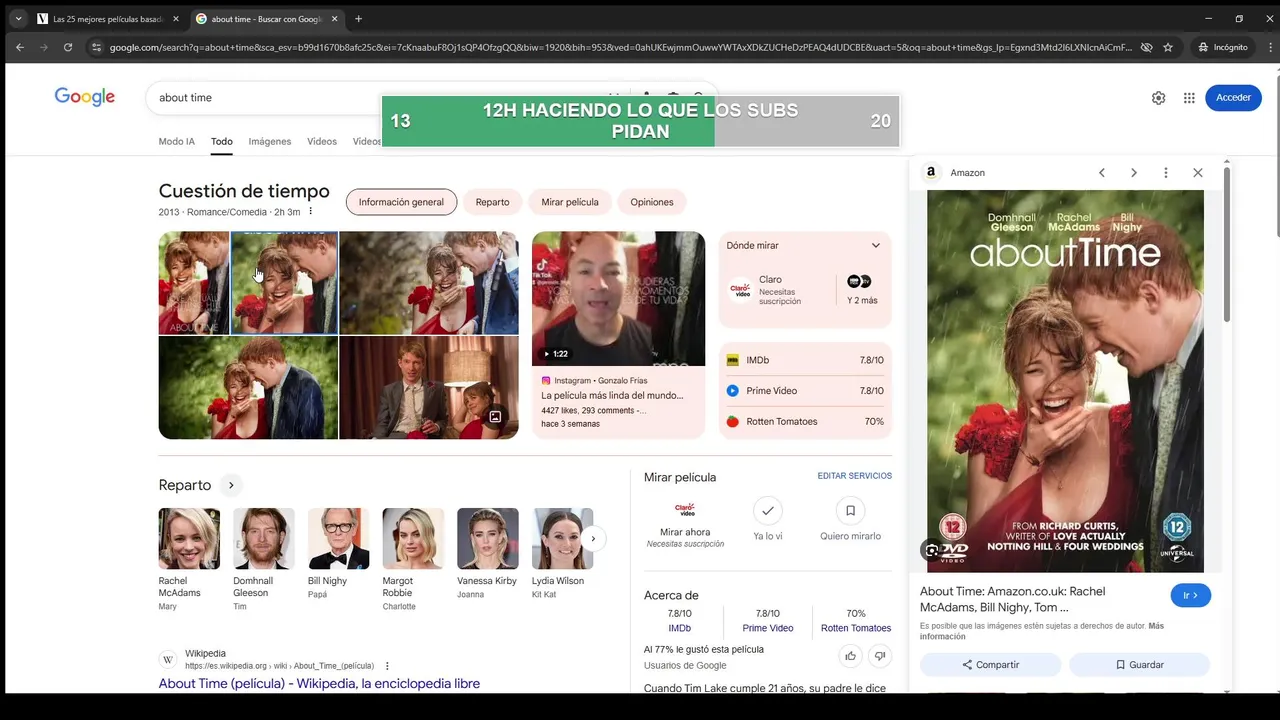Click the Incógnito indicator
Screen dimensions: 1280x720
[x=1223, y=47]
